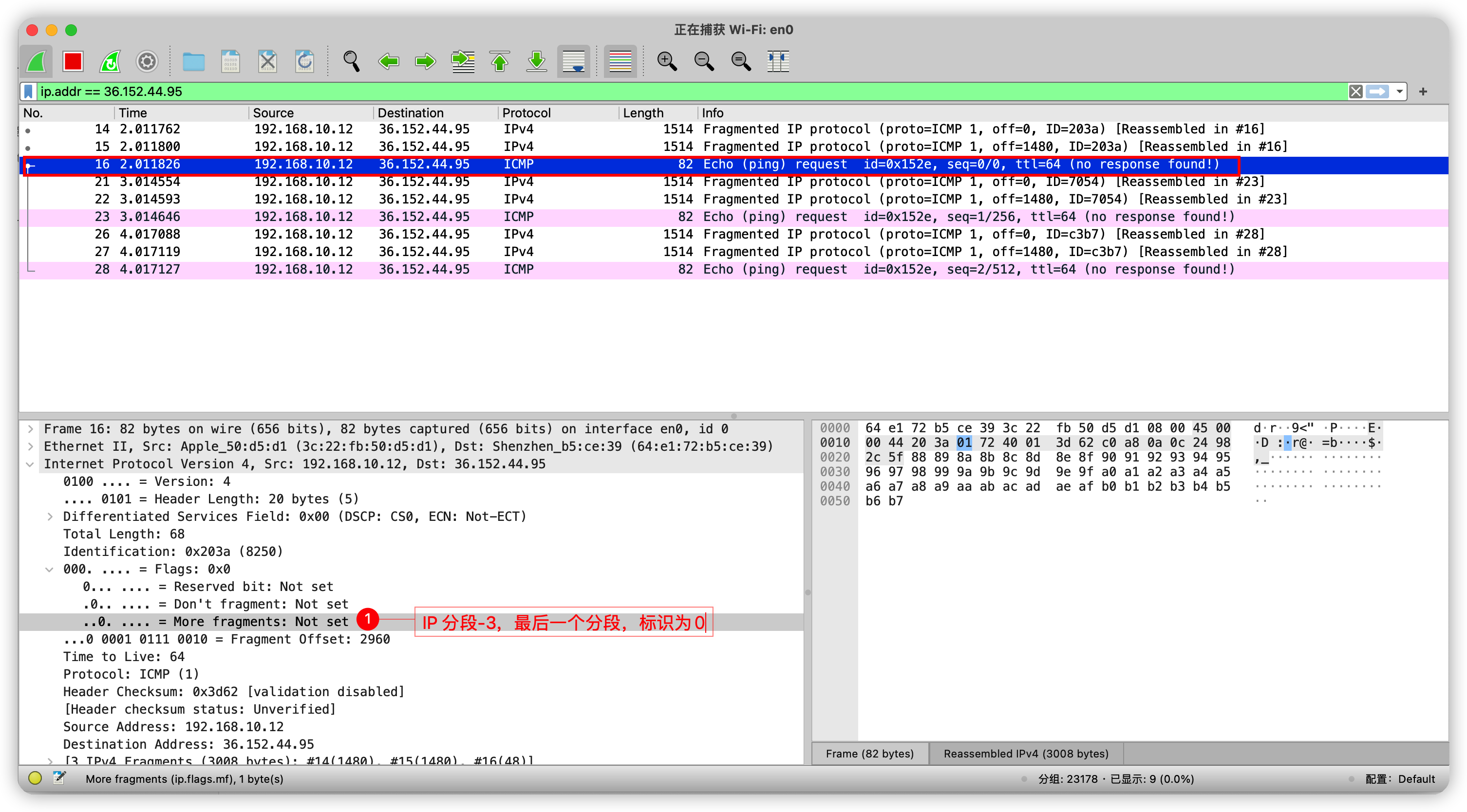Clear the display filter with X button
The height and width of the screenshot is (812, 1467).
coord(1355,92)
